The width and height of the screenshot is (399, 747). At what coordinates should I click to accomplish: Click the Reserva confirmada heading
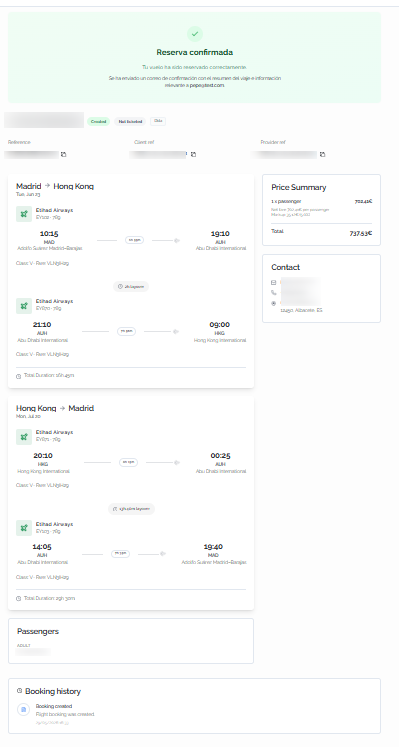pyautogui.click(x=195, y=52)
